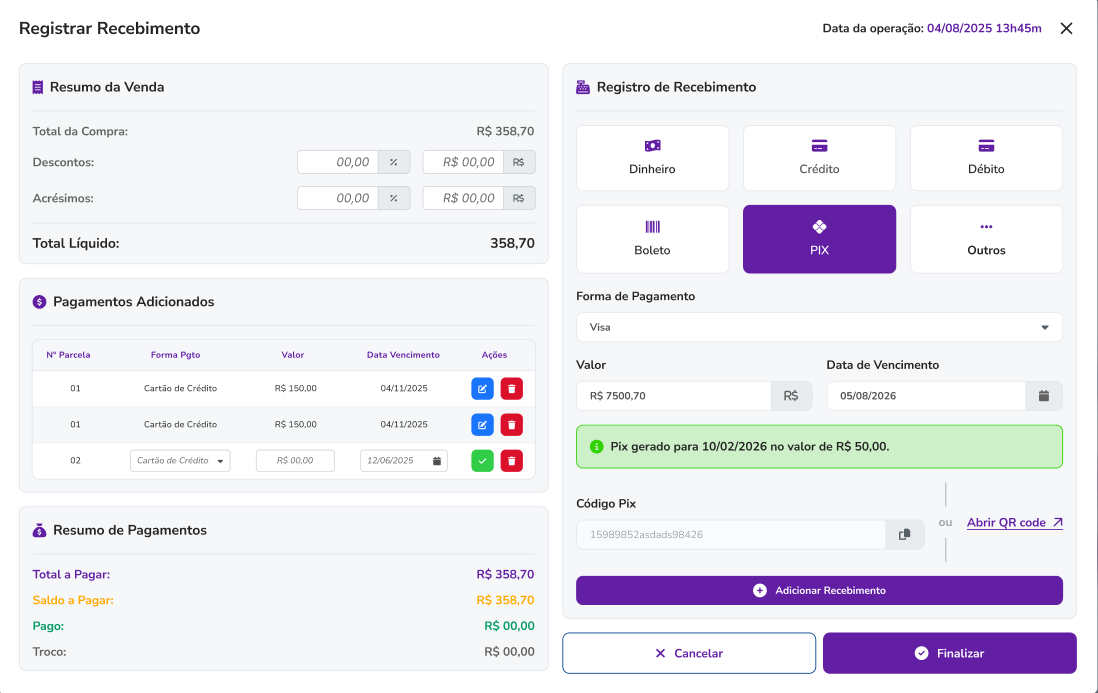Image resolution: width=1098 pixels, height=693 pixels.
Task: Edit the first installment 01 payment row
Action: point(482,389)
